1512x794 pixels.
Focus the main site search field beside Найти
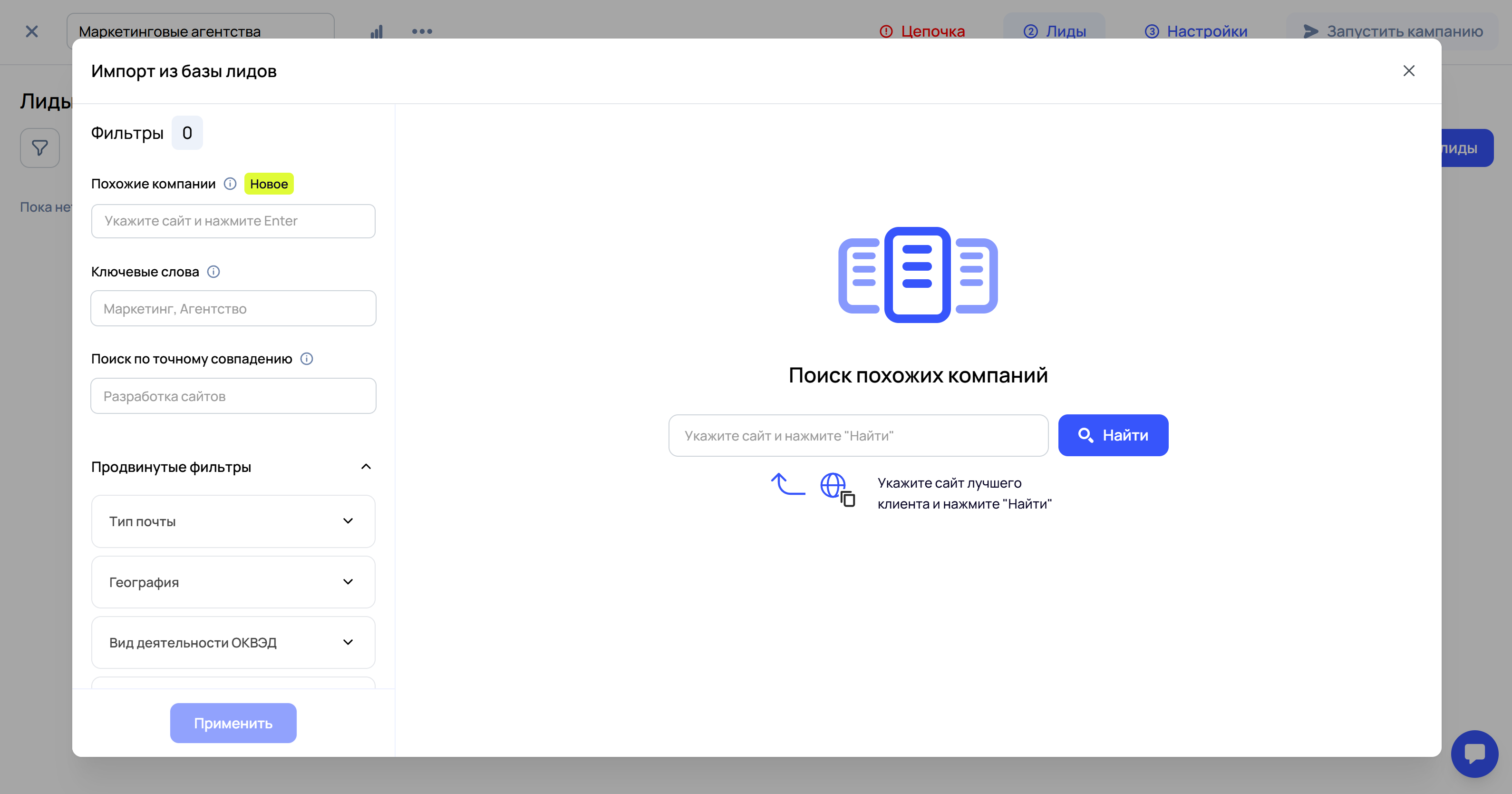pos(858,436)
